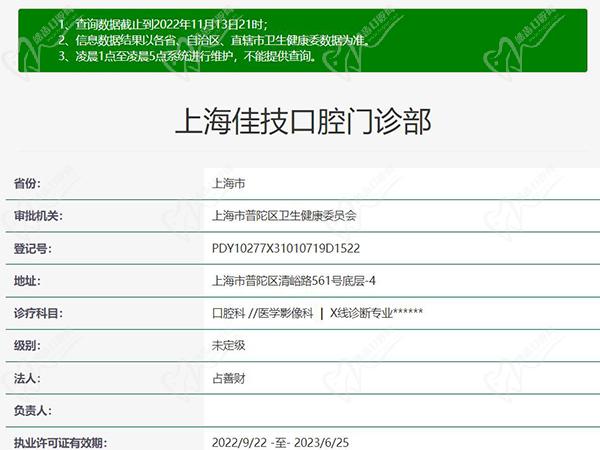This screenshot has width=600, height=450.
Task: Select the level value 未定级
Action: (229, 346)
